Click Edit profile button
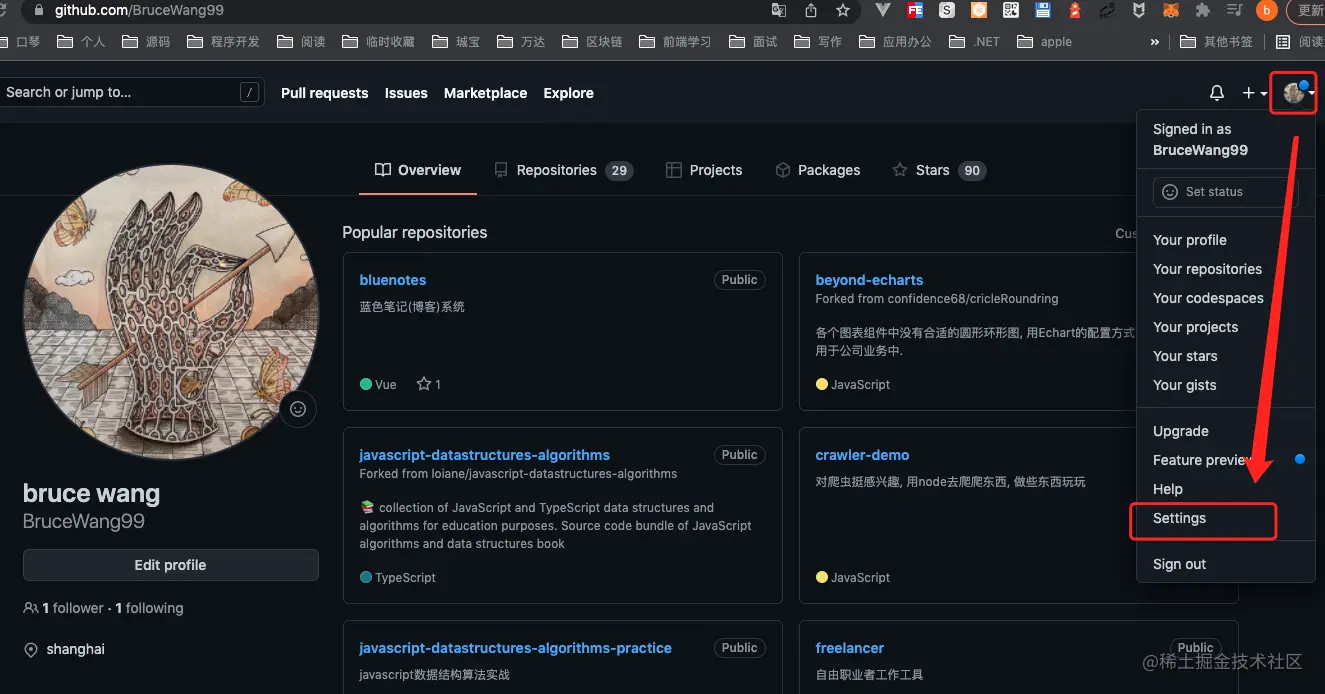 pos(171,565)
